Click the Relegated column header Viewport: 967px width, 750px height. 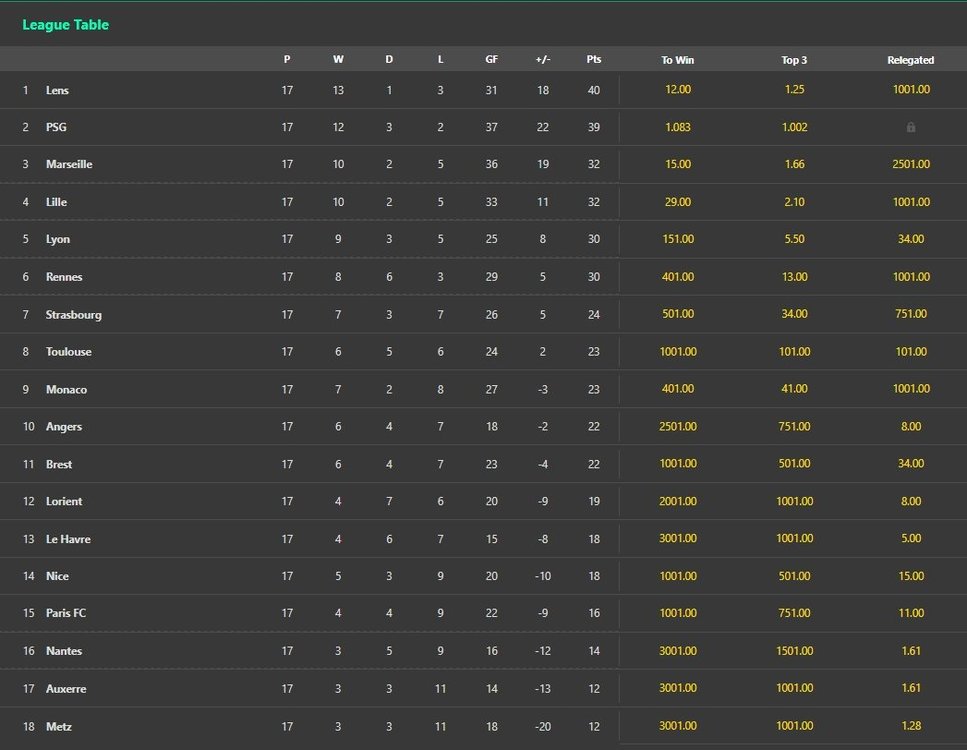(x=910, y=60)
